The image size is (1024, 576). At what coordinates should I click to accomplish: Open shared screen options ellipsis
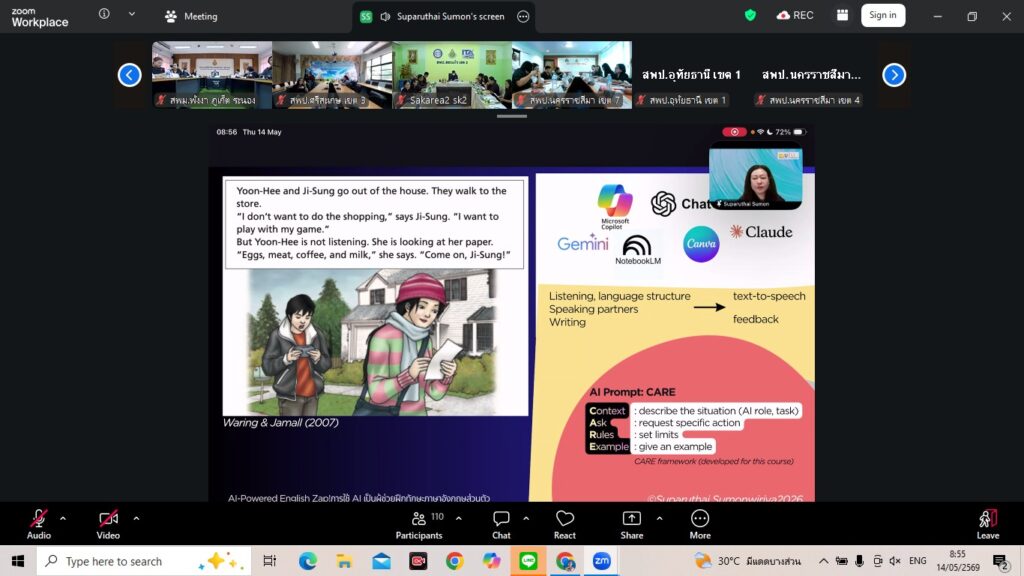click(x=523, y=16)
